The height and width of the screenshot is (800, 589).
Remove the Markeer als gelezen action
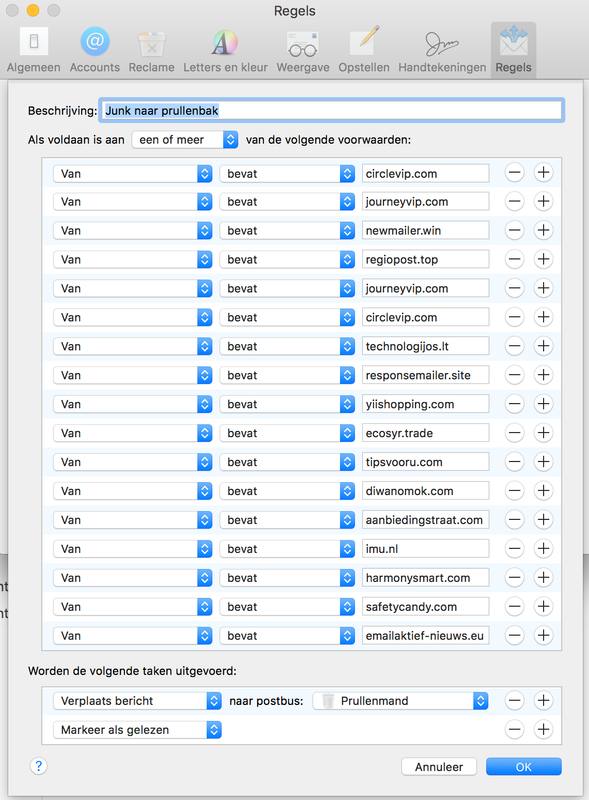click(514, 730)
